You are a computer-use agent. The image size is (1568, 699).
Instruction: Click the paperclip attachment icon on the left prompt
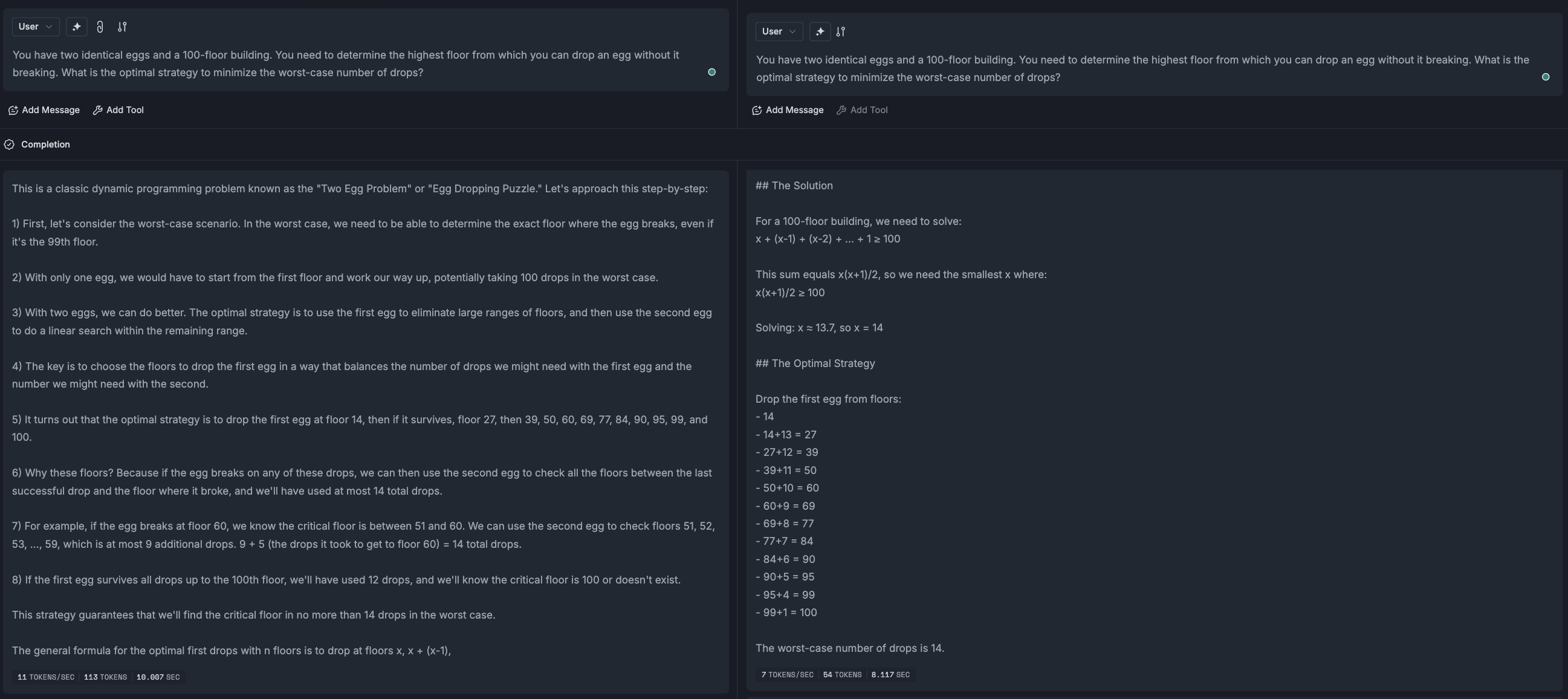point(100,27)
